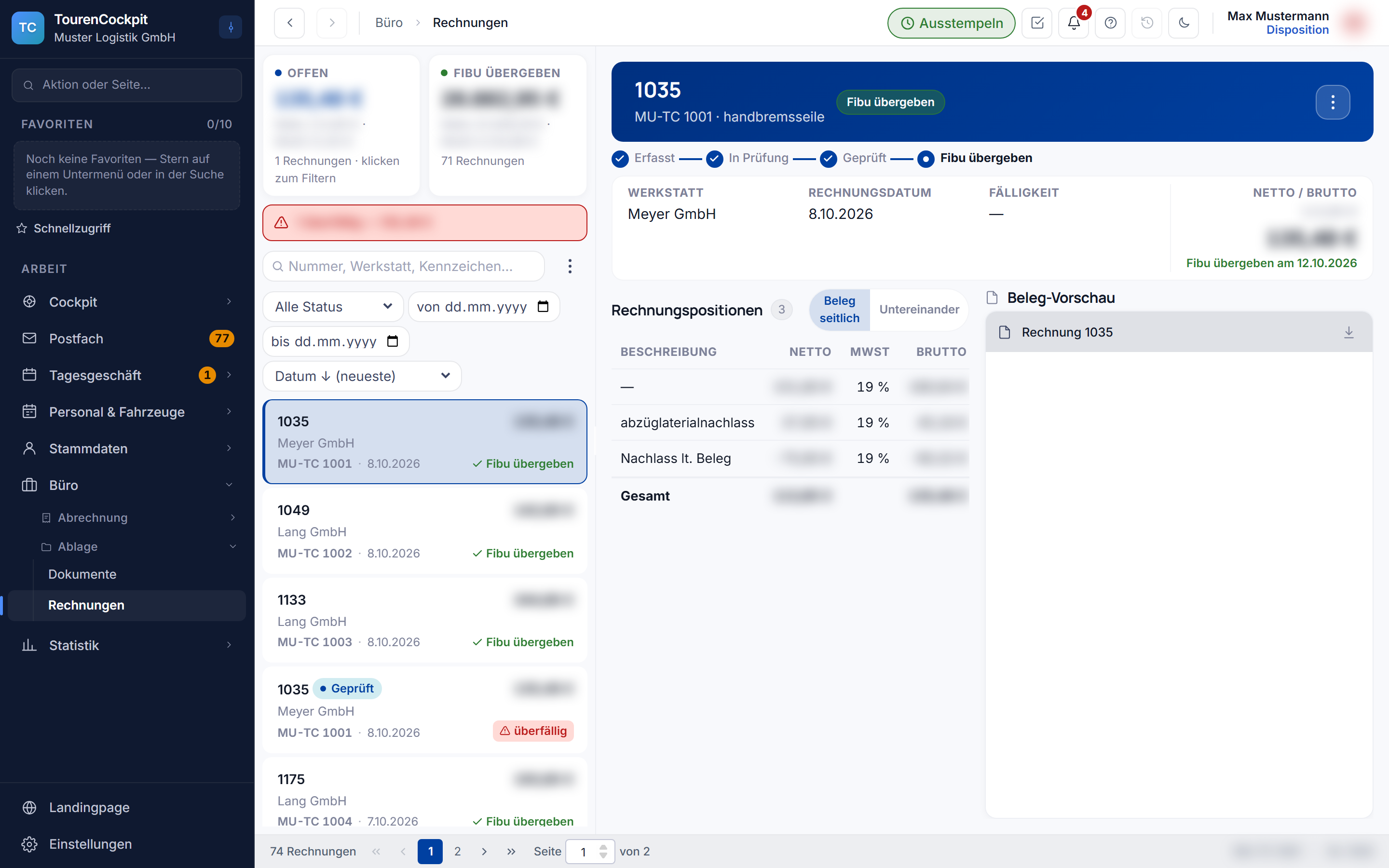Screen dimensions: 1389x868
Task: Click the Ausstempeln button
Action: [x=951, y=23]
